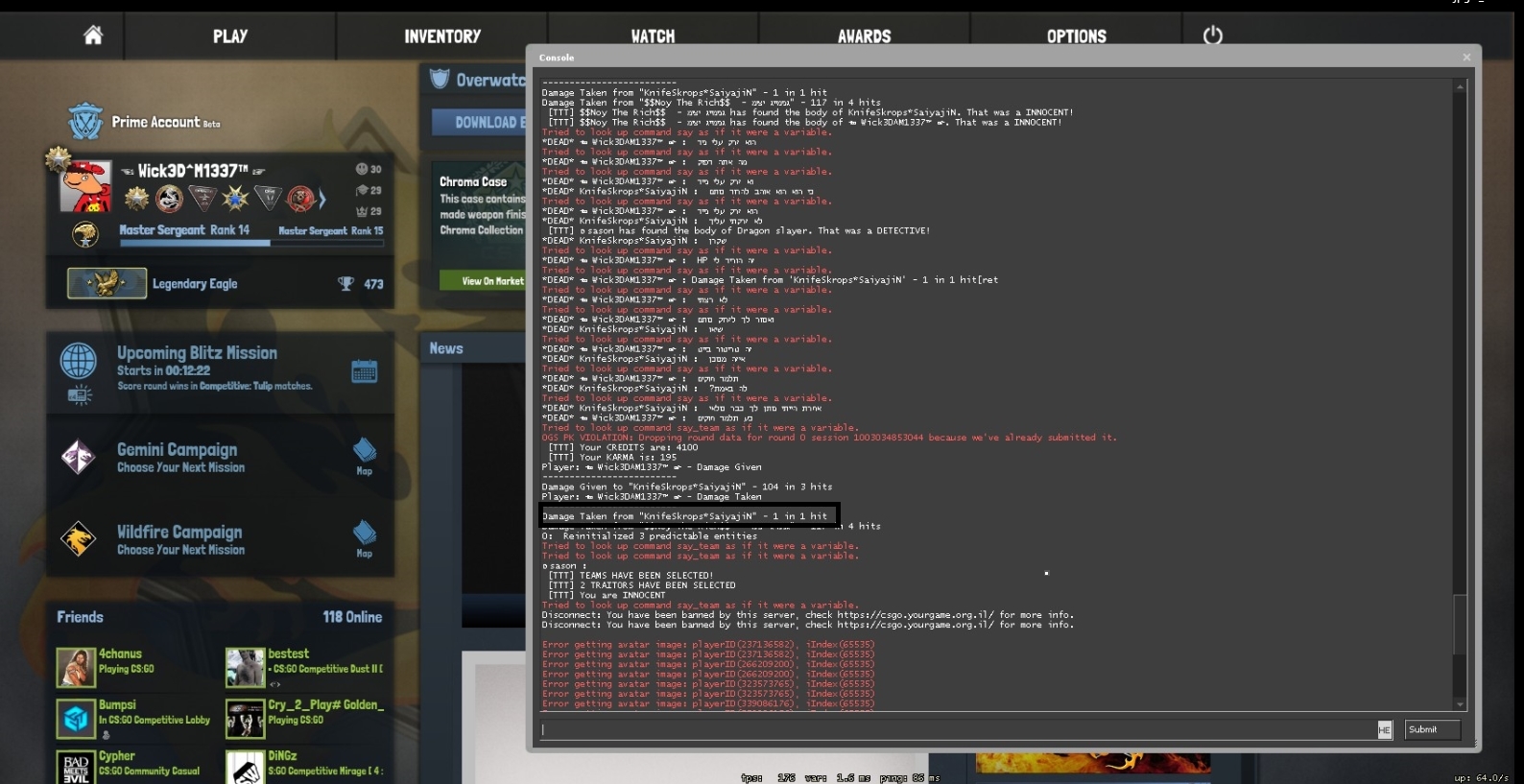Screen dimensions: 1524x784
Task: Close the Console window
Action: point(1466,58)
